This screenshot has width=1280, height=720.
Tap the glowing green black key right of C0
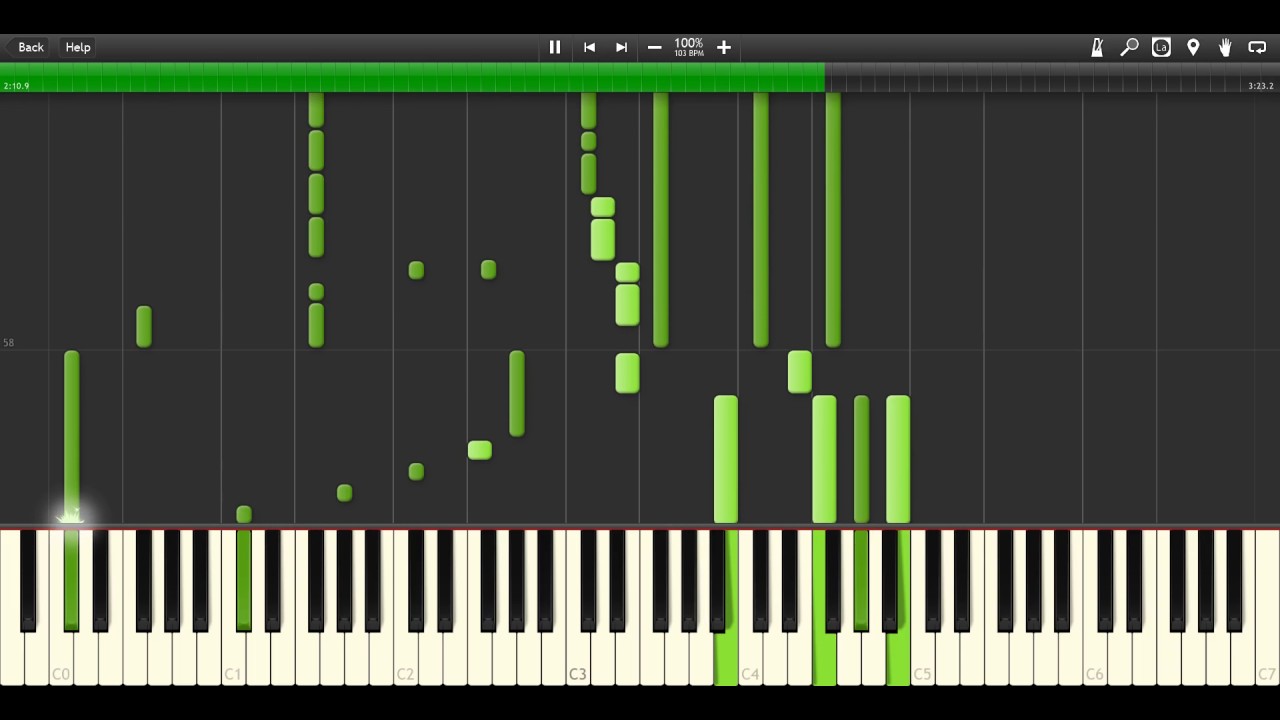pos(71,580)
